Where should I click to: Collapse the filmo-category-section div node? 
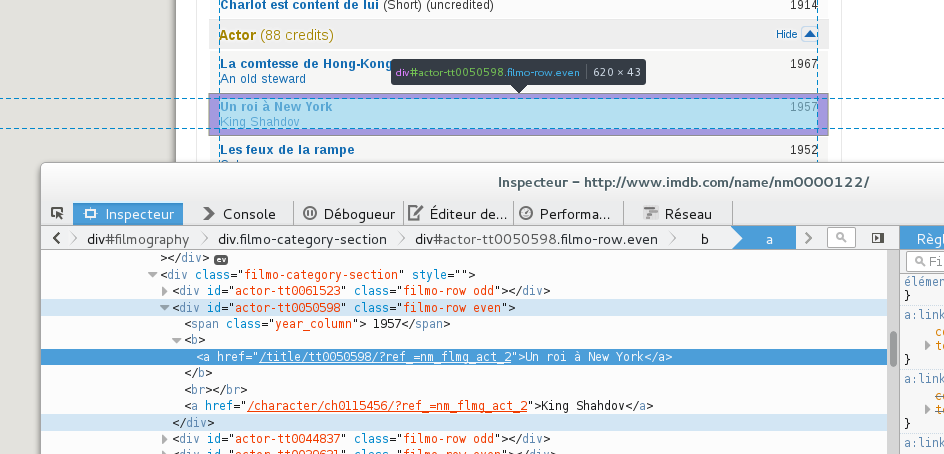tap(153, 275)
